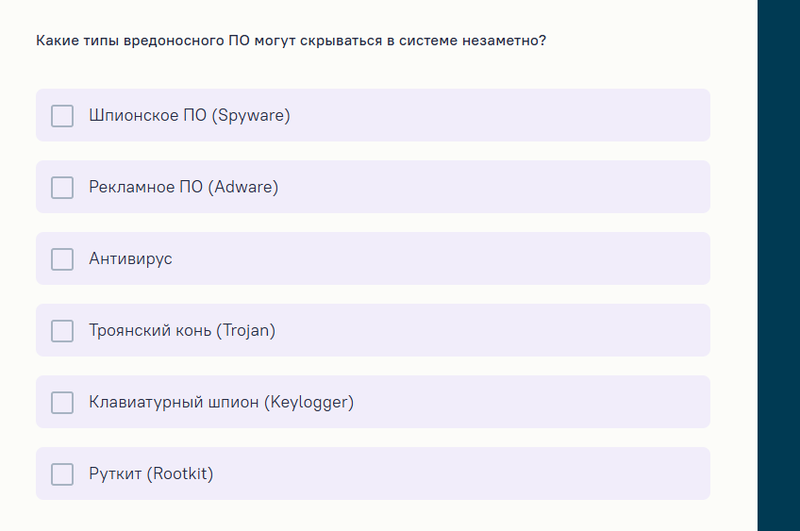The height and width of the screenshot is (531, 800).
Task: Click the word '(Keylogger)' in parentheses
Action: coord(309,403)
